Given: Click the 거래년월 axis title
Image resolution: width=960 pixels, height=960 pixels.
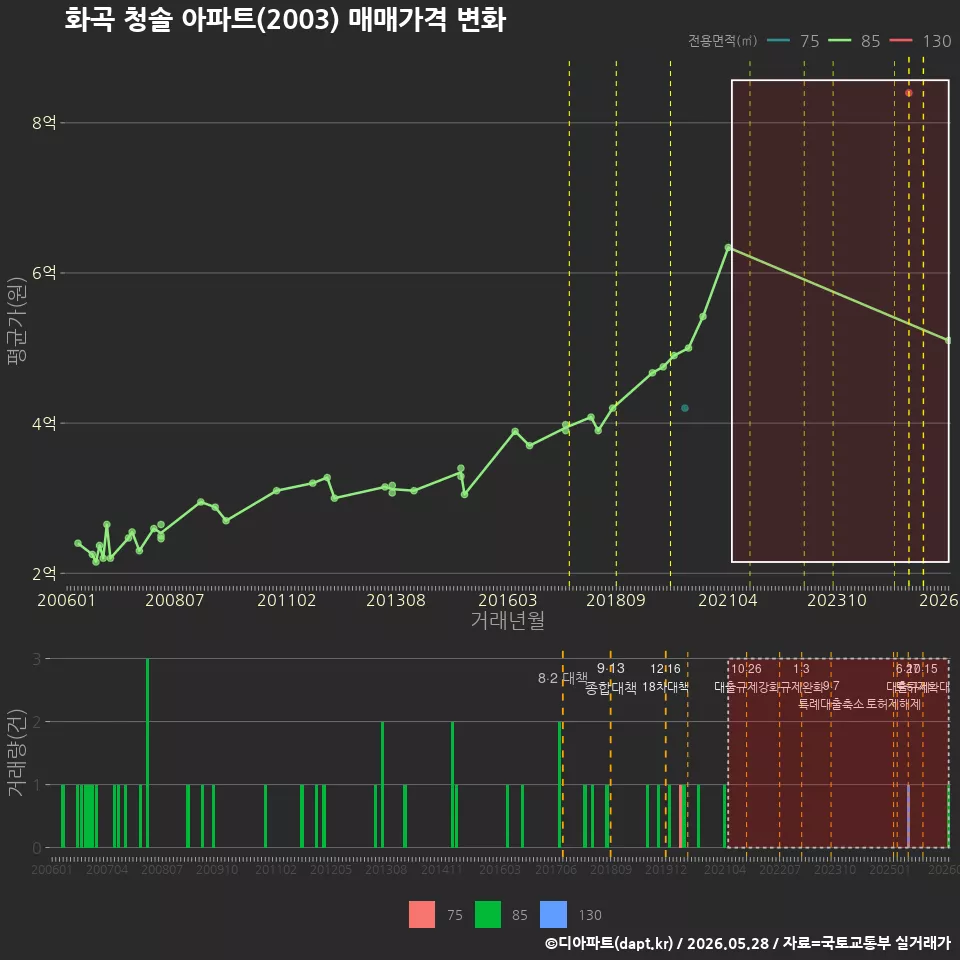Looking at the screenshot, I should (508, 620).
